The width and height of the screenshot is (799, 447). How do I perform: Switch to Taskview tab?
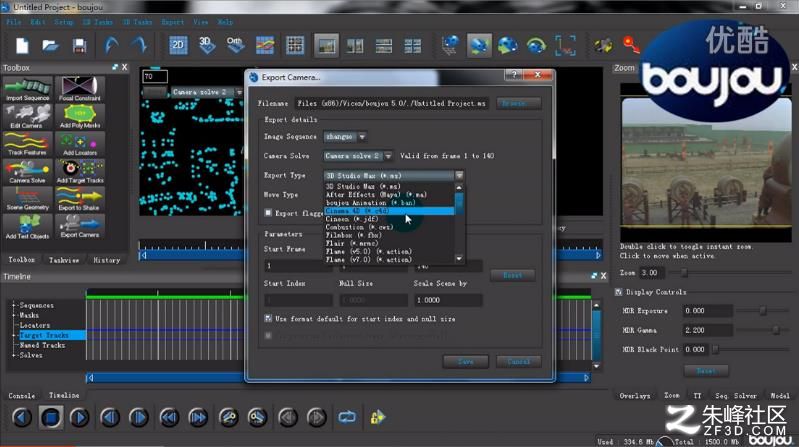coord(64,260)
